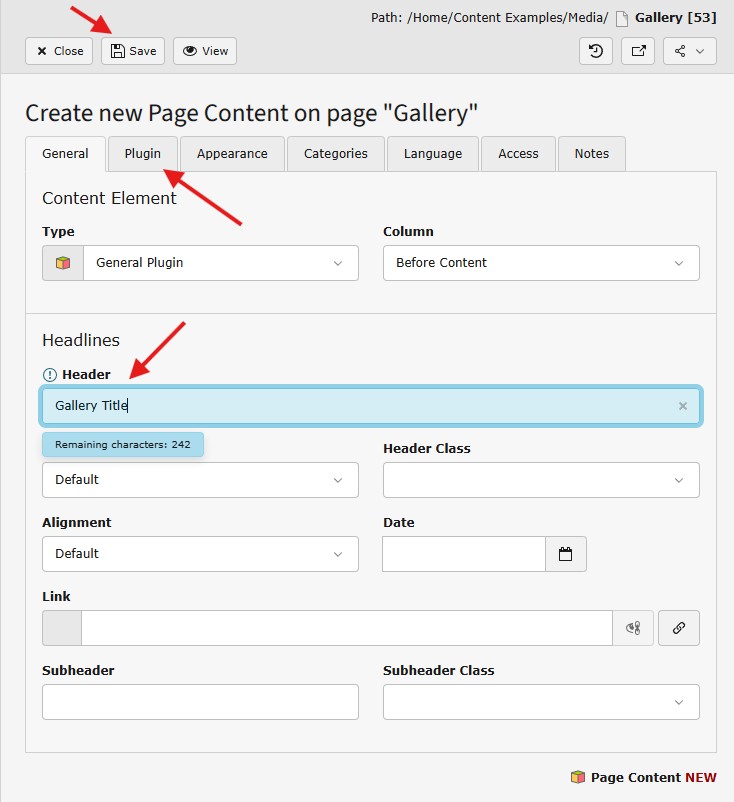Click the General Plugin type cube icon
This screenshot has width=734, height=802.
pyautogui.click(x=63, y=263)
